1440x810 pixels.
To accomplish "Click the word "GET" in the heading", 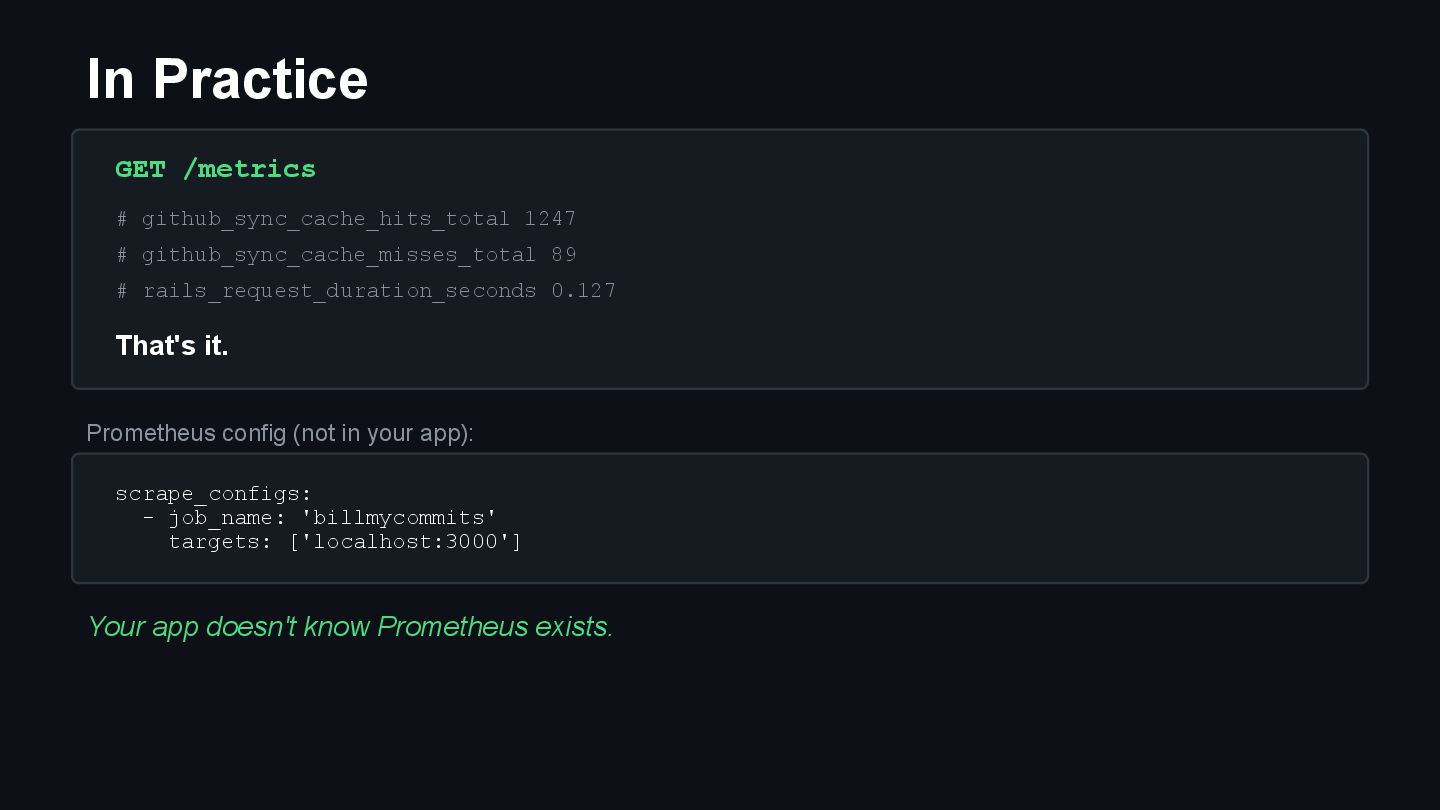I will click(x=140, y=169).
